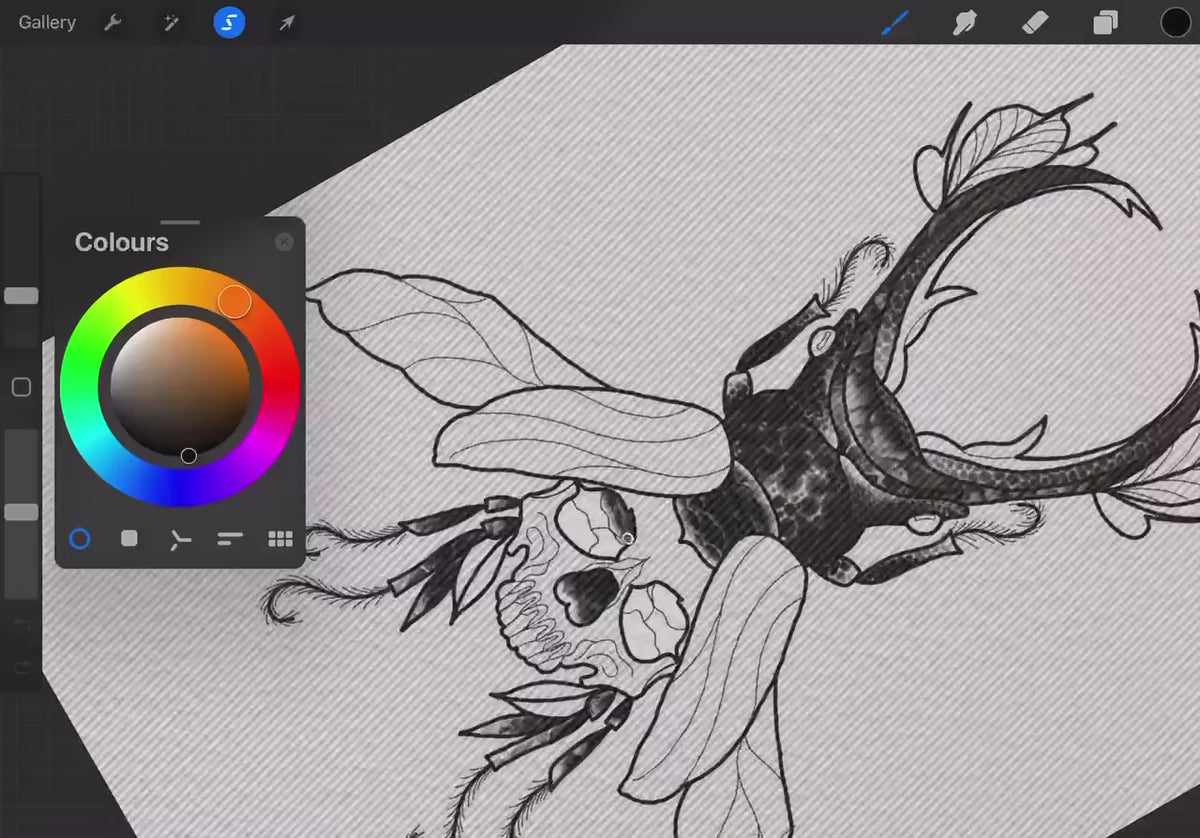The height and width of the screenshot is (838, 1200).
Task: Click the brush opacity slider handle
Action: (x=21, y=512)
